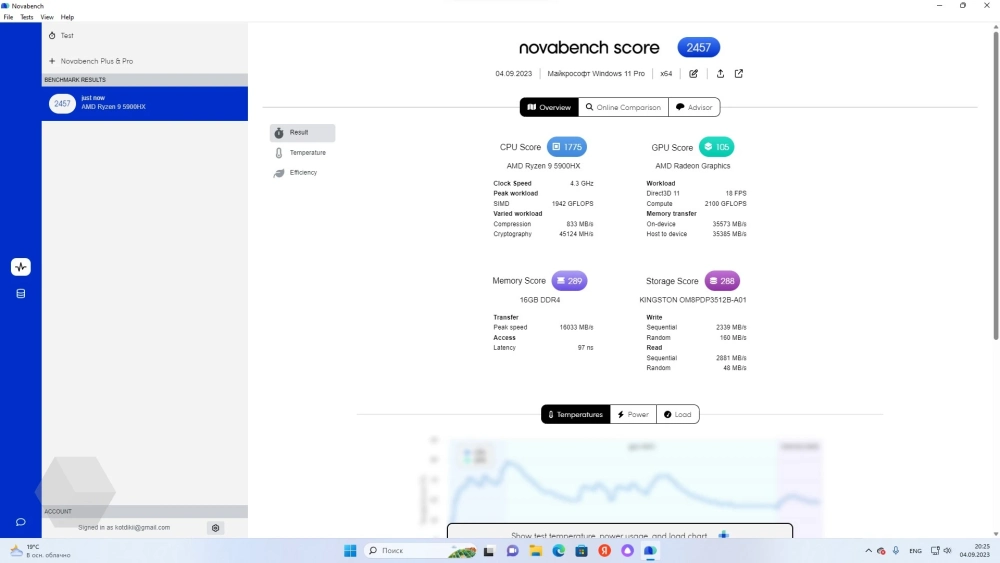Open the Windows Start menu
This screenshot has width=1000, height=563.
(x=350, y=551)
